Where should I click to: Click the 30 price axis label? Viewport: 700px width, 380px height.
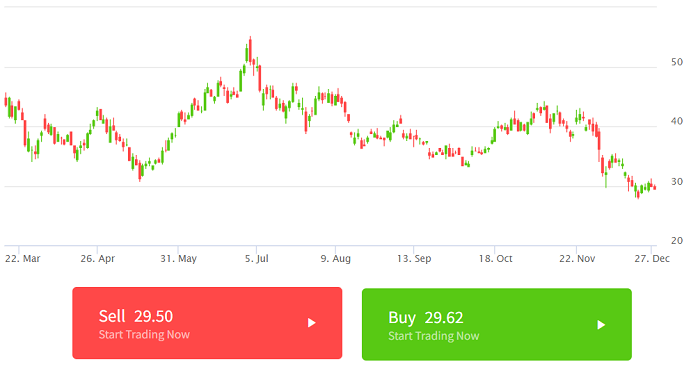click(x=677, y=182)
